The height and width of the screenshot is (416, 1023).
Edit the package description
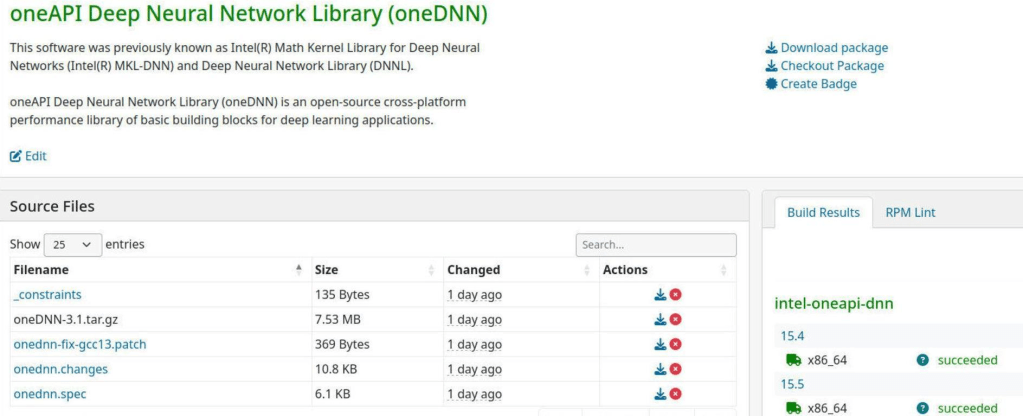tap(29, 156)
